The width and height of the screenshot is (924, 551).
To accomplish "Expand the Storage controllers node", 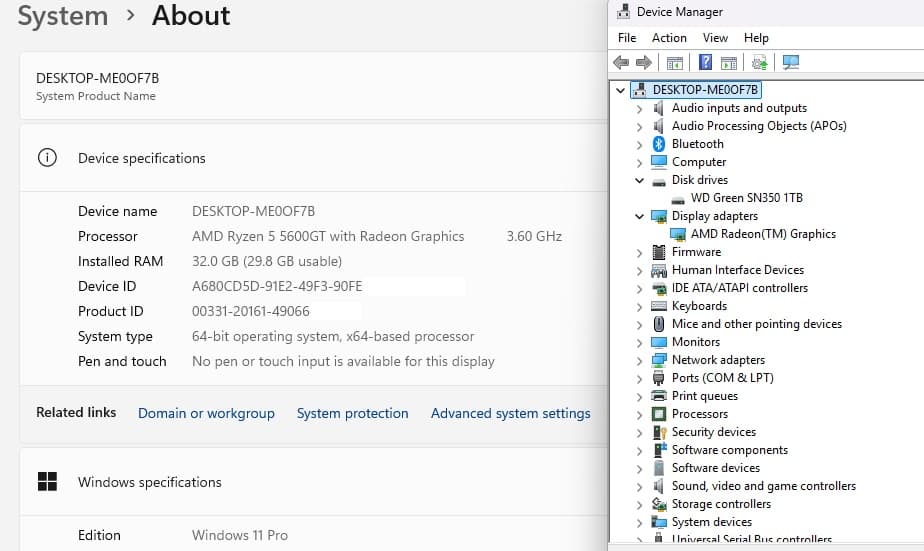I will (639, 504).
